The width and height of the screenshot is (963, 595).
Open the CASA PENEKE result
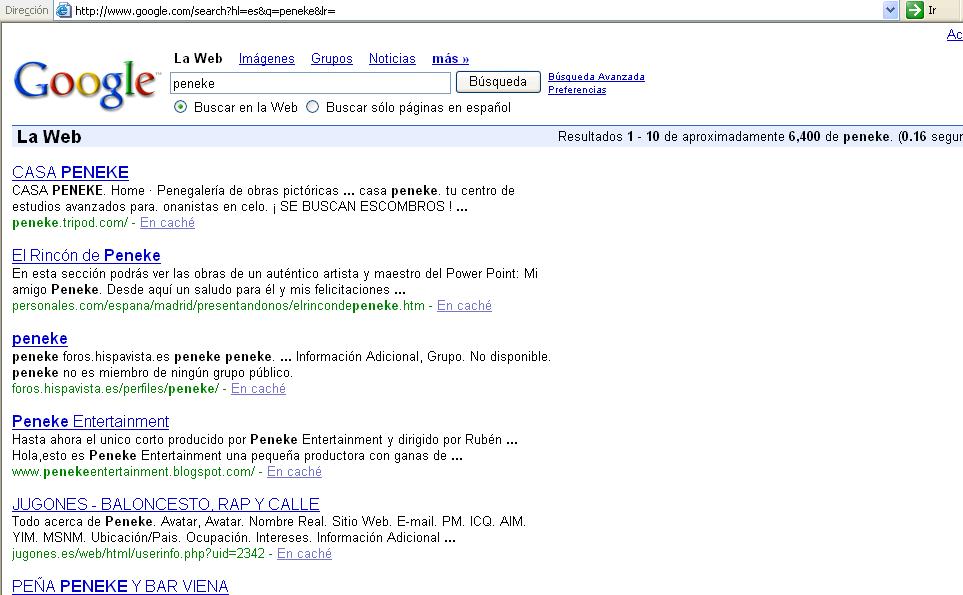tap(70, 172)
